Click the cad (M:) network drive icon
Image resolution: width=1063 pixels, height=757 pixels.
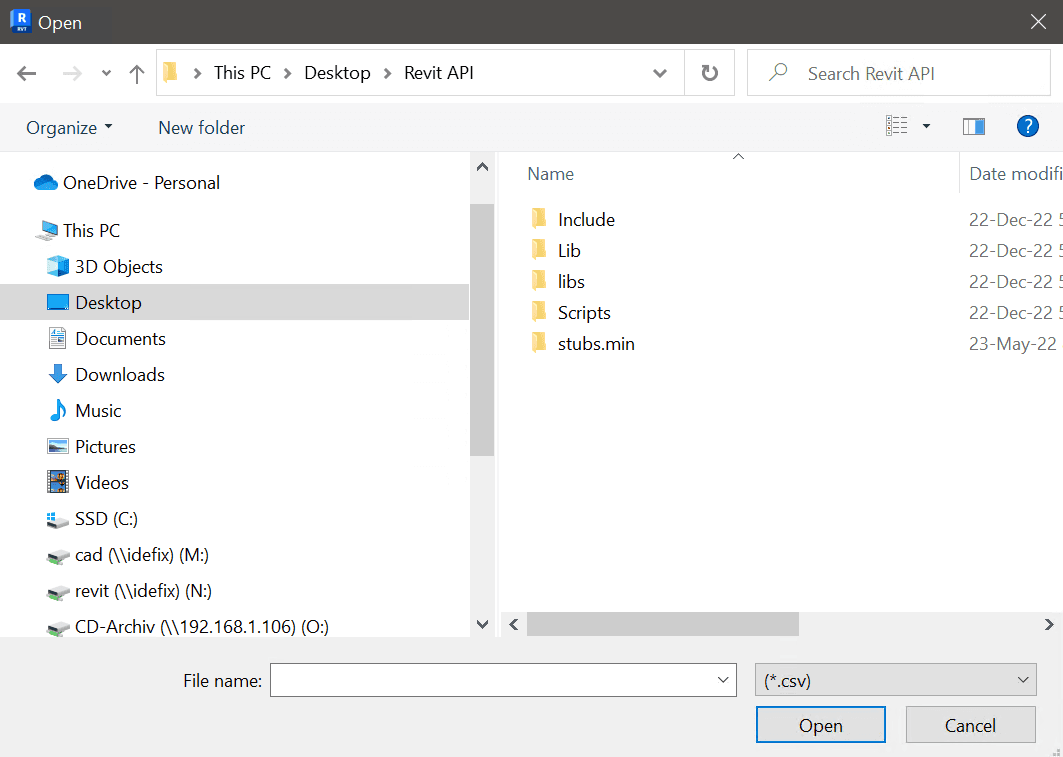(x=58, y=556)
